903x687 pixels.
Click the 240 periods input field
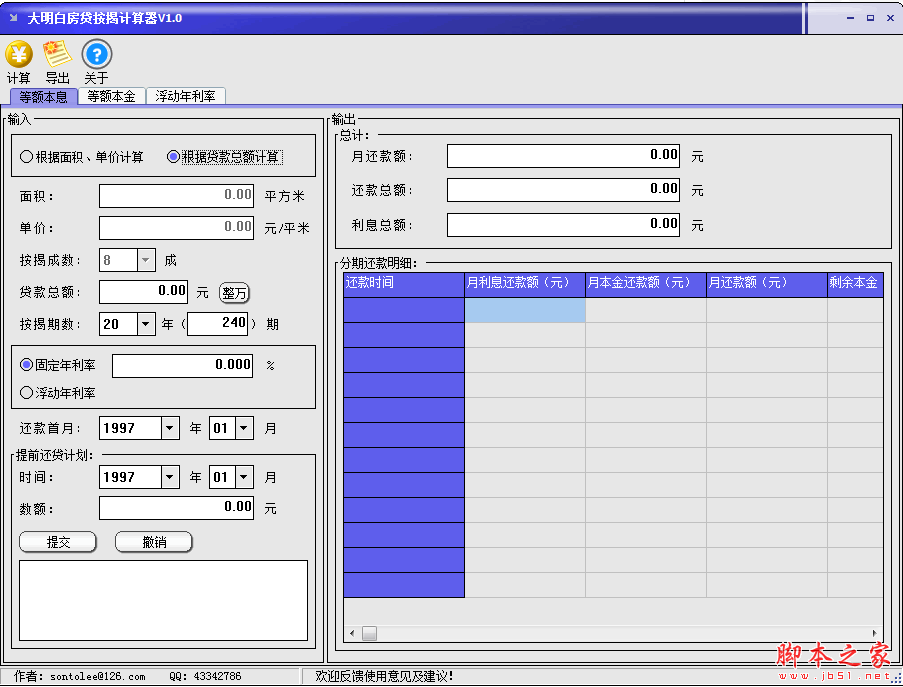pos(218,324)
